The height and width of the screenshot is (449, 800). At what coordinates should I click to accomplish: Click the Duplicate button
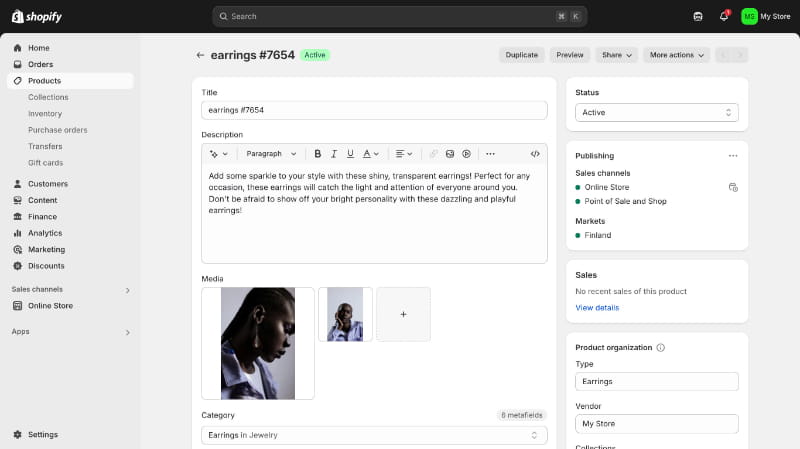pyautogui.click(x=521, y=55)
